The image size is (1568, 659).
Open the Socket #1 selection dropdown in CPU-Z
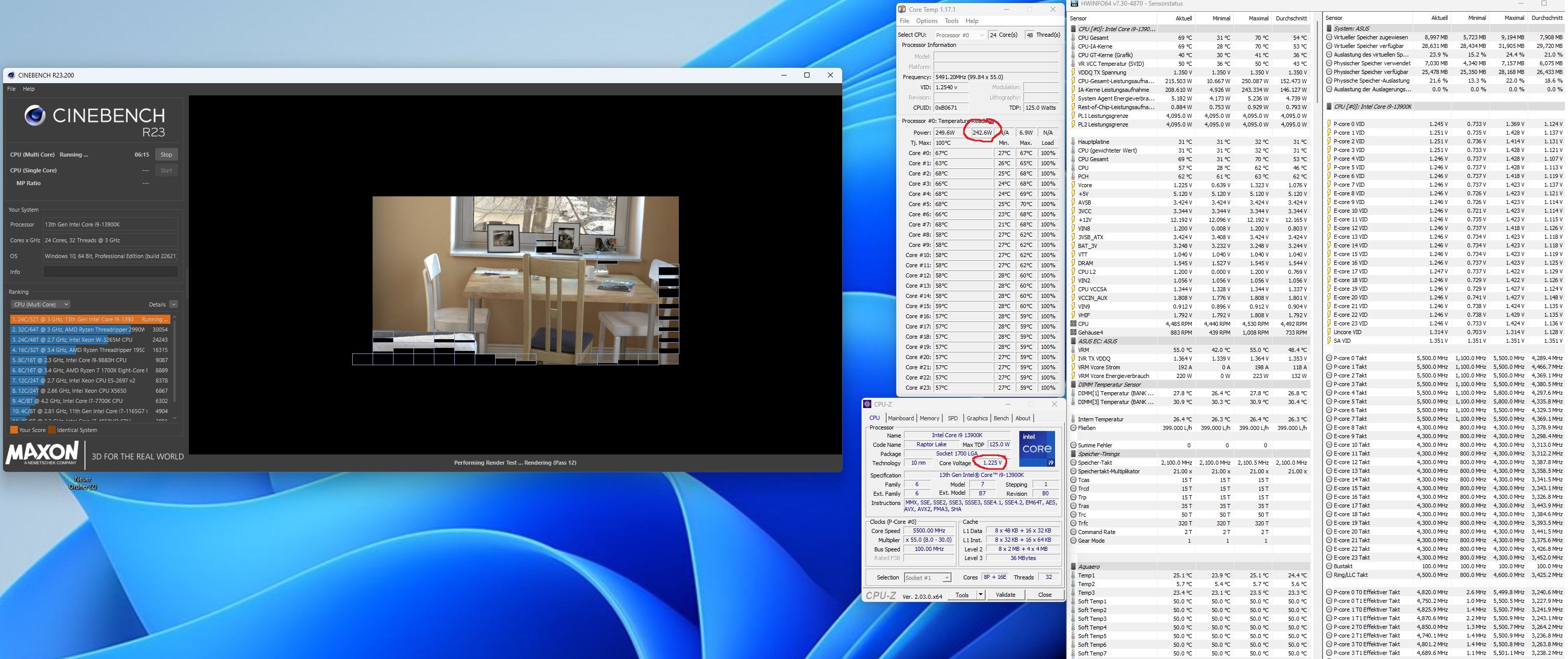(927, 577)
